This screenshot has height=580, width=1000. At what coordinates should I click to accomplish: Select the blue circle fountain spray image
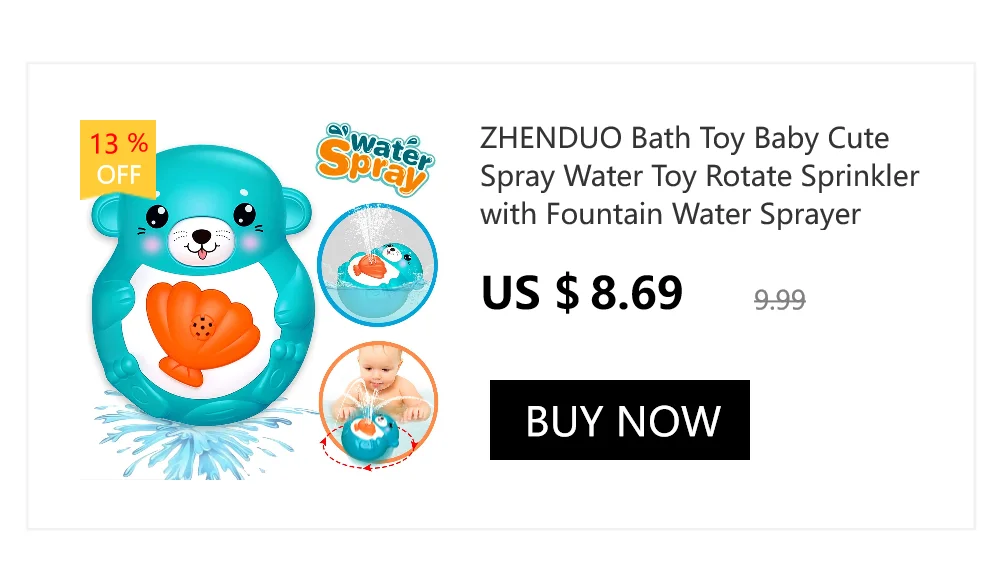(377, 265)
